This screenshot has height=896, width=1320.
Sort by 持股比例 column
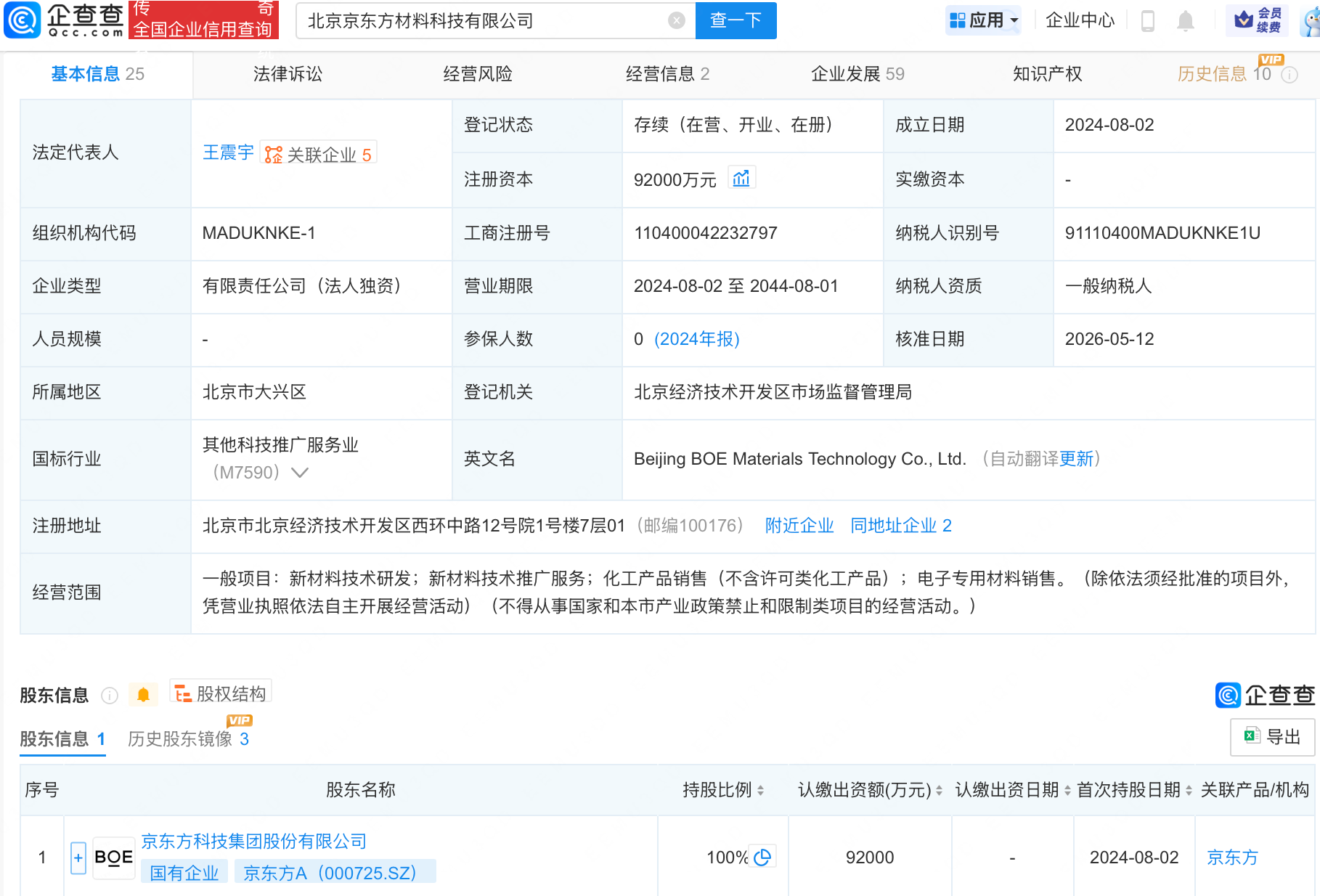pos(760,790)
